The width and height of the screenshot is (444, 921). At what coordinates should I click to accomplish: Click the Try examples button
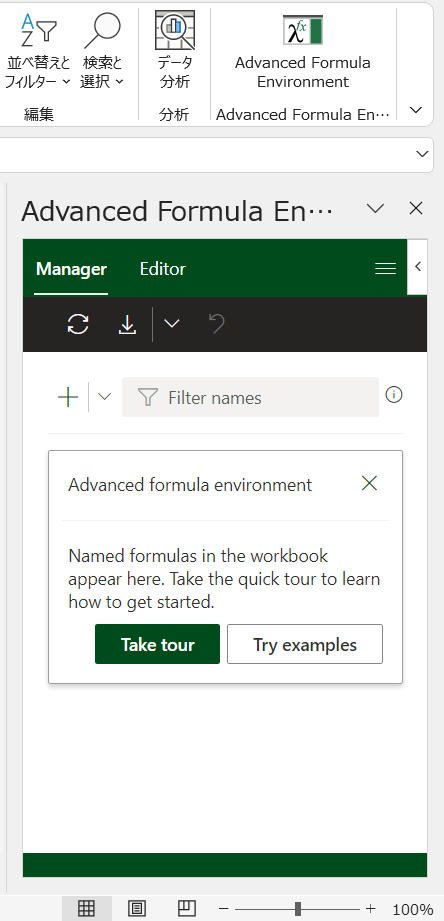coord(305,644)
